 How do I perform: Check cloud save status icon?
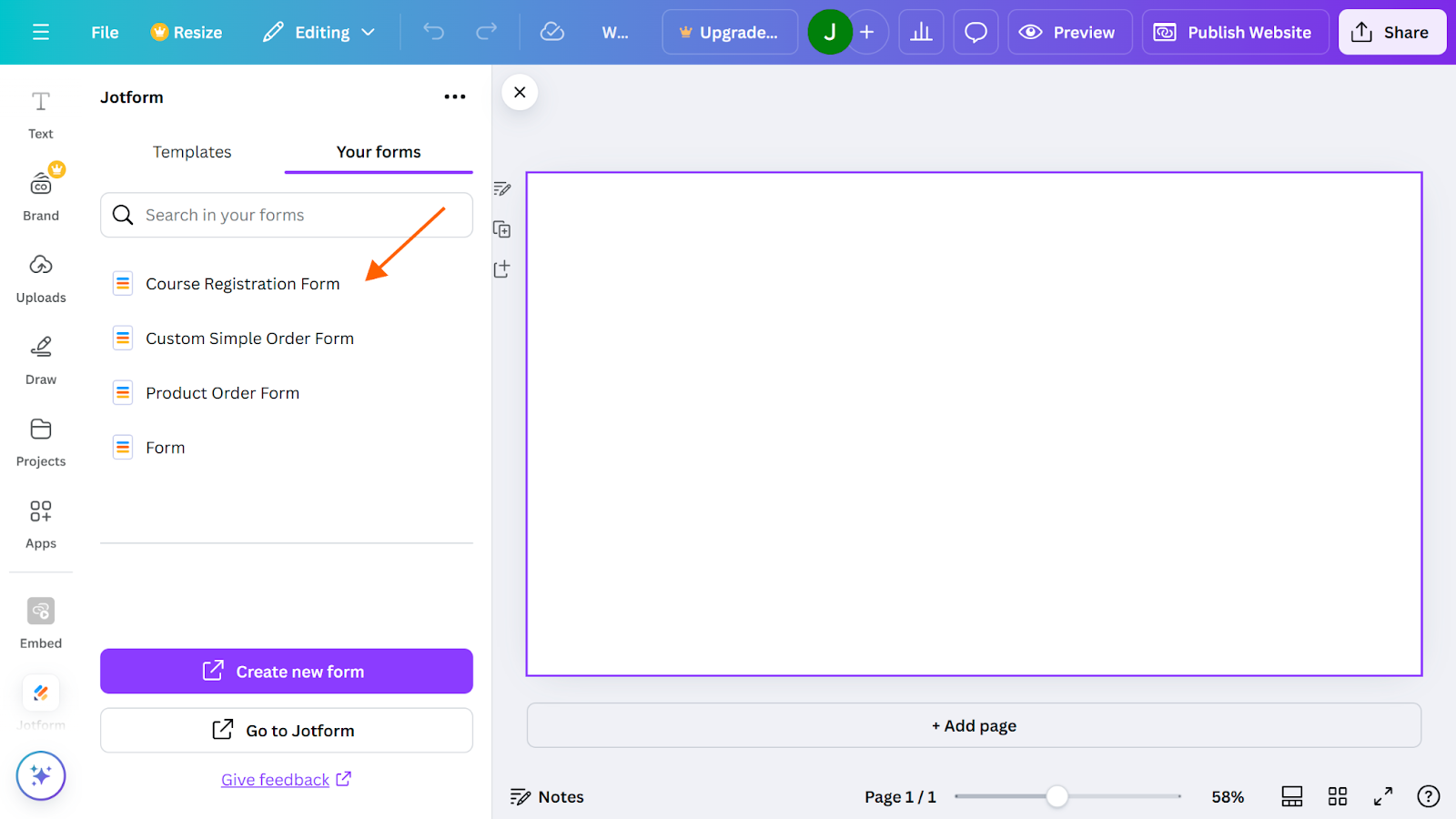[x=552, y=33]
